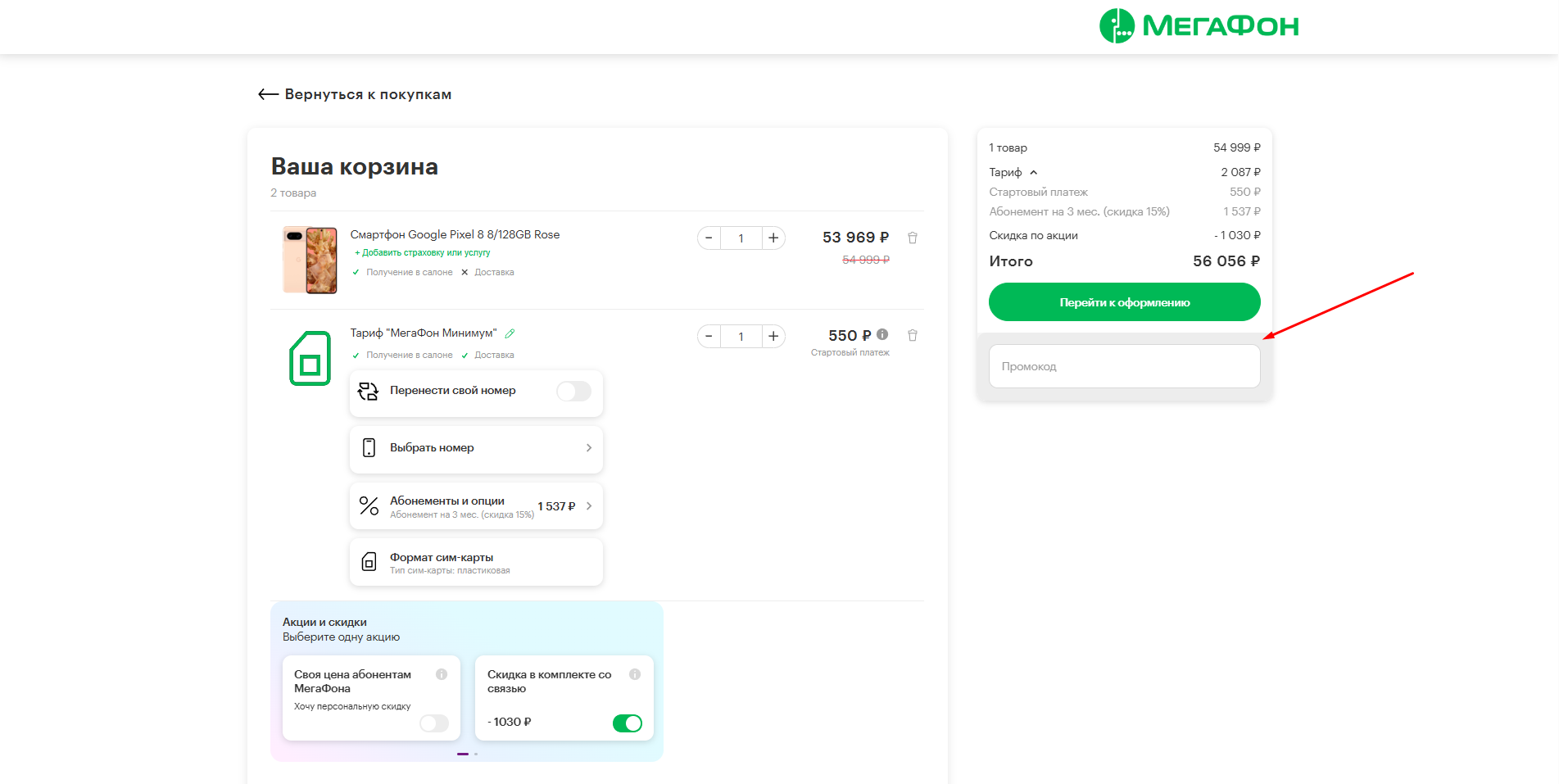1559x784 pixels.
Task: Open info for Своя цена абонентам МегаФона
Action: [x=442, y=674]
